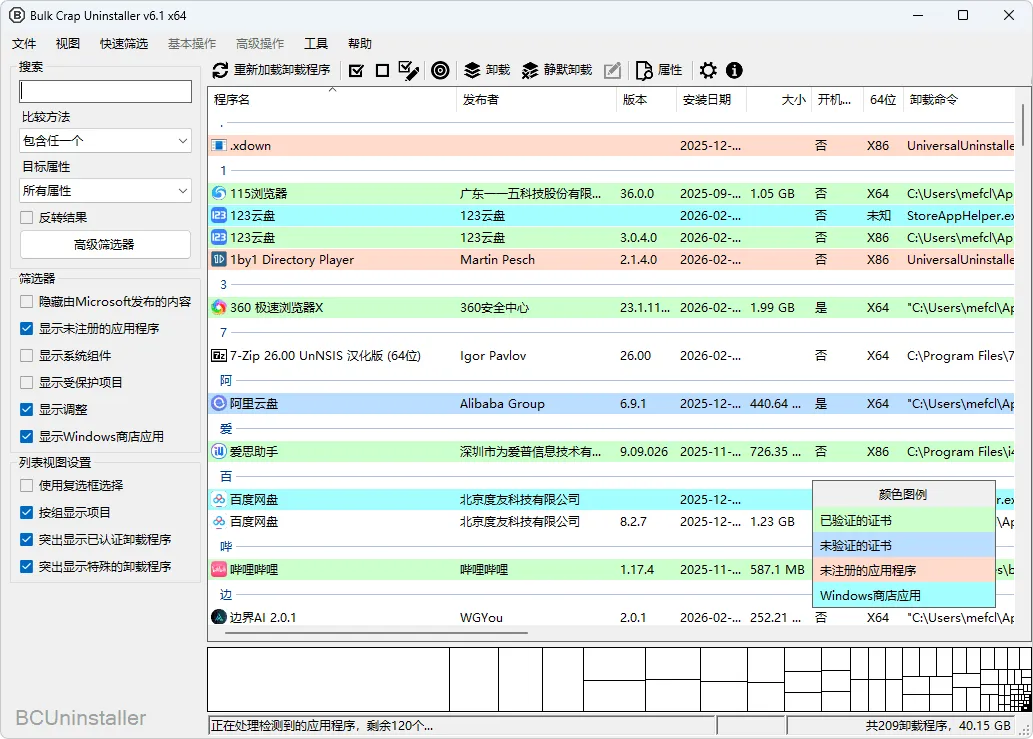The width and height of the screenshot is (1033, 739).
Task: Open the 工具 menu
Action: pos(316,43)
